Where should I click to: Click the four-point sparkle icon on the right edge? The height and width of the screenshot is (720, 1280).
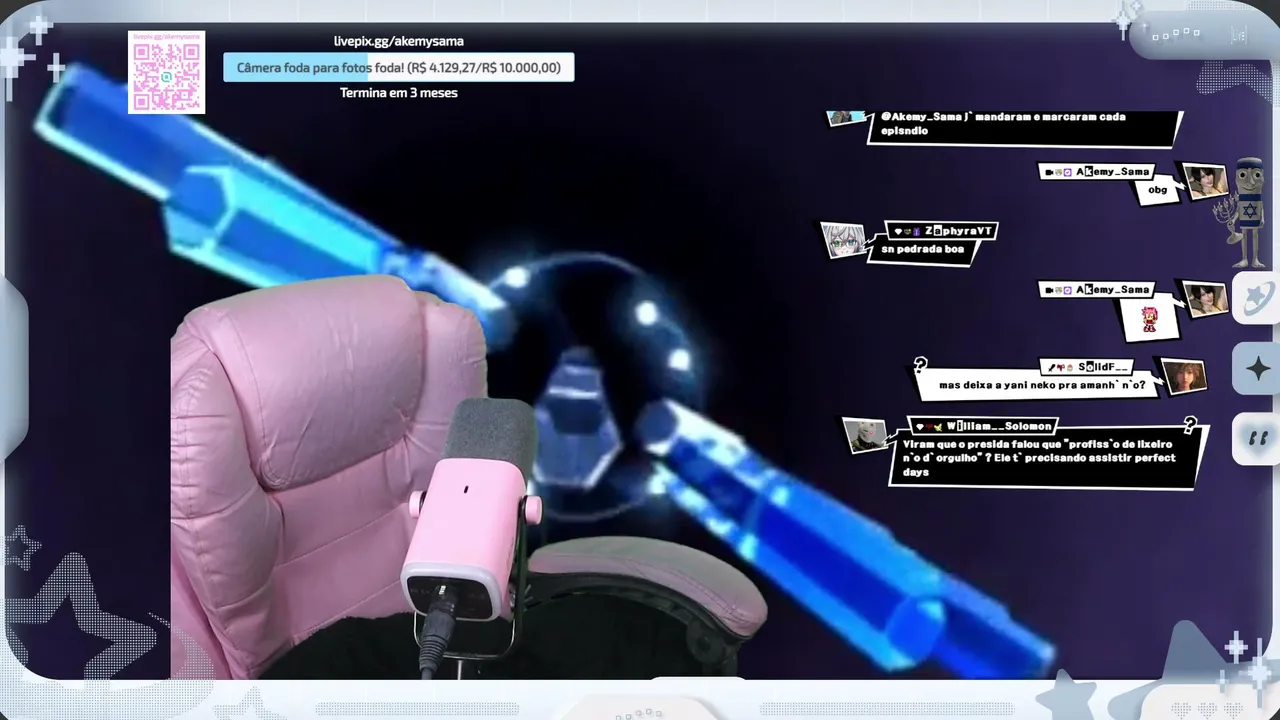click(x=1258, y=369)
